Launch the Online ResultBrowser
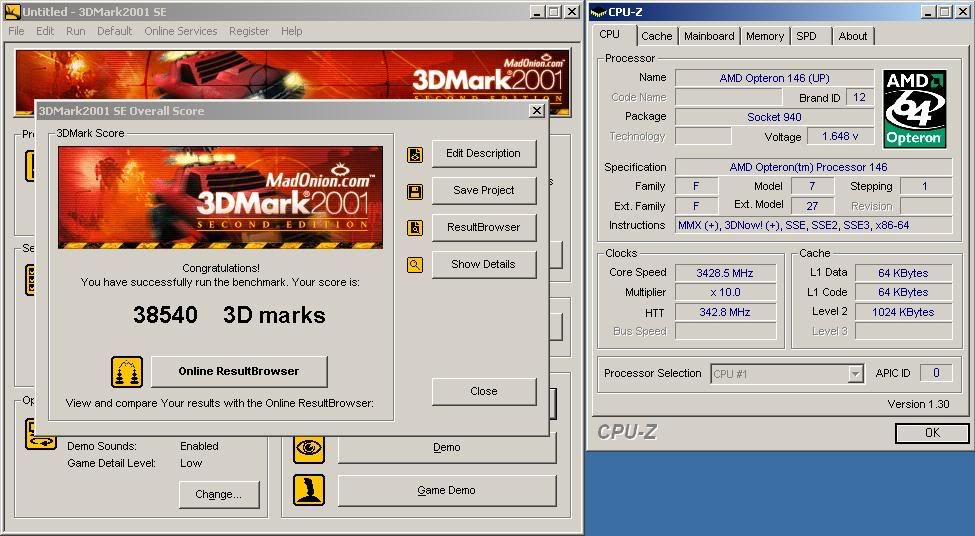 coord(239,371)
